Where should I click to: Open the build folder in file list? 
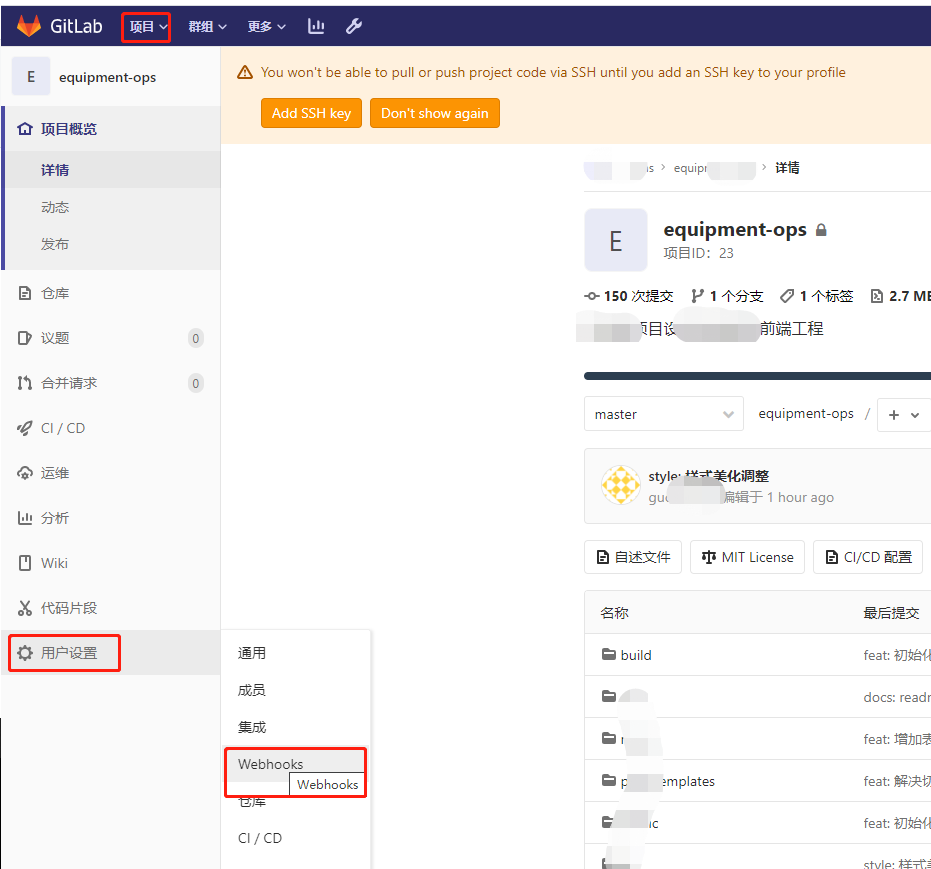click(637, 655)
